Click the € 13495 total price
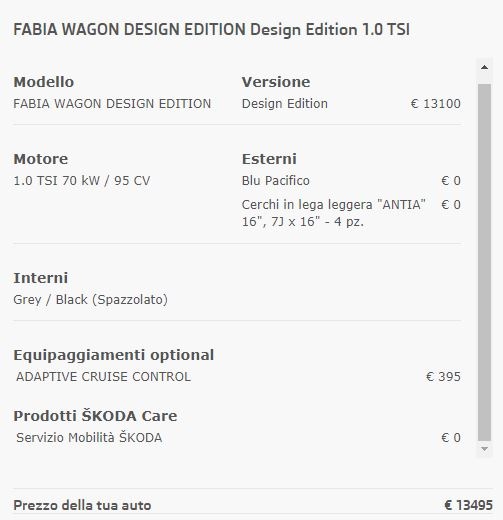503x520 pixels. (x=468, y=505)
